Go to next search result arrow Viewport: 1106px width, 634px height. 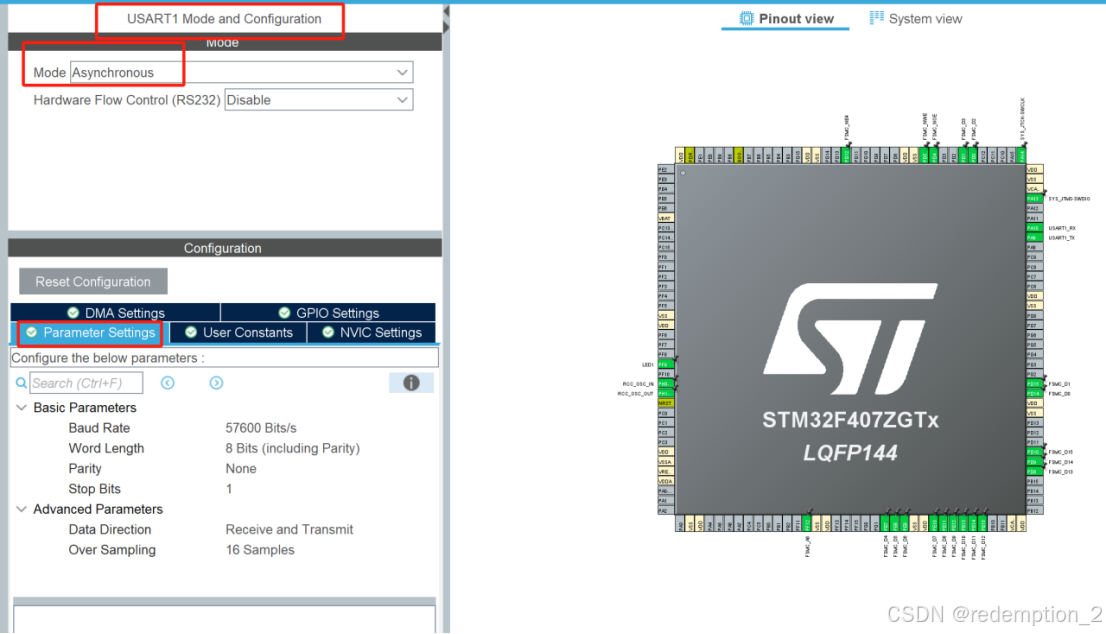216,382
